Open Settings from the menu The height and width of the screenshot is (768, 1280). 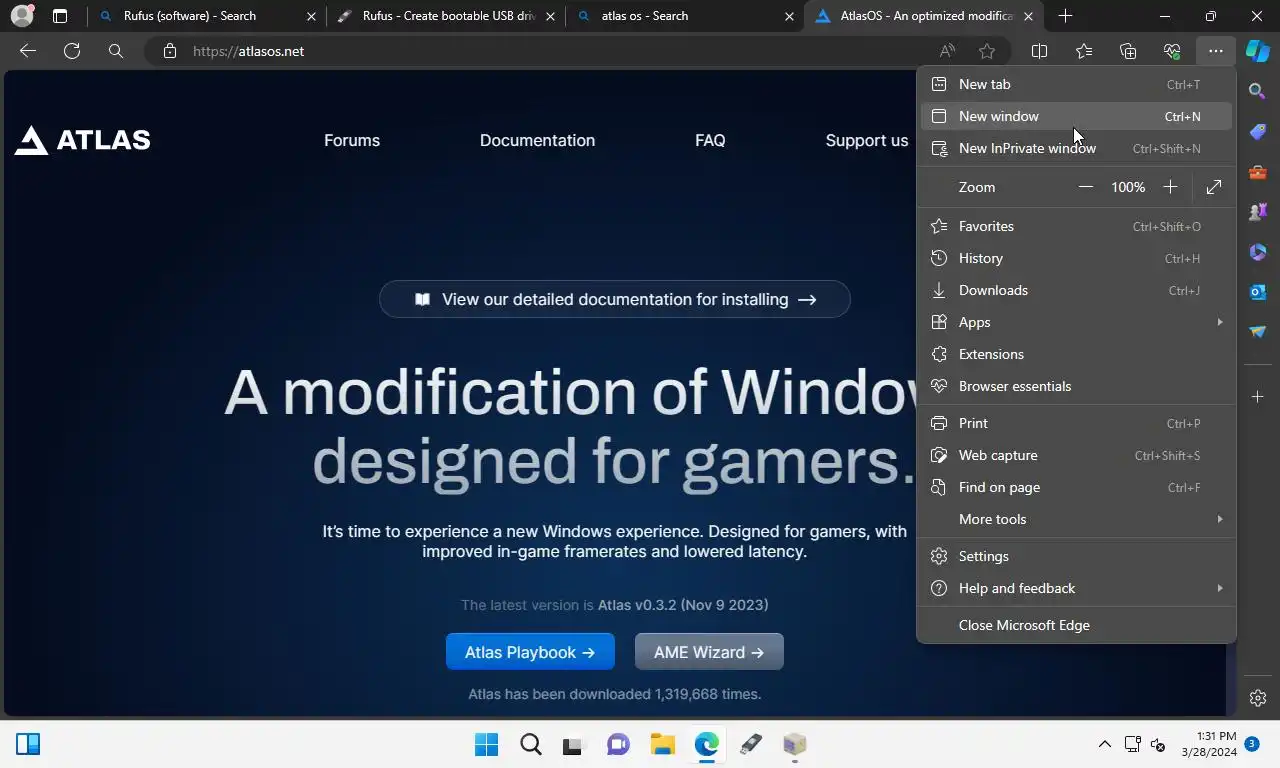[x=1076, y=556]
